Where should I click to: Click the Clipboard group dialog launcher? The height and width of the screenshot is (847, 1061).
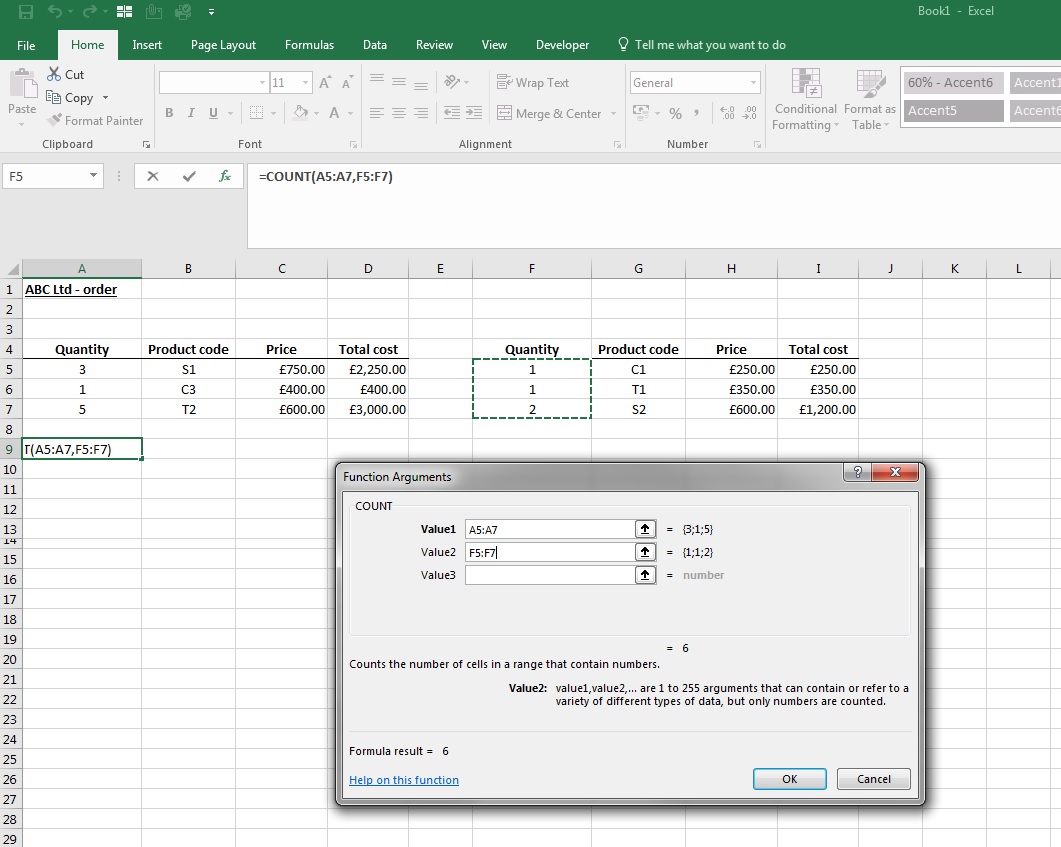146,144
